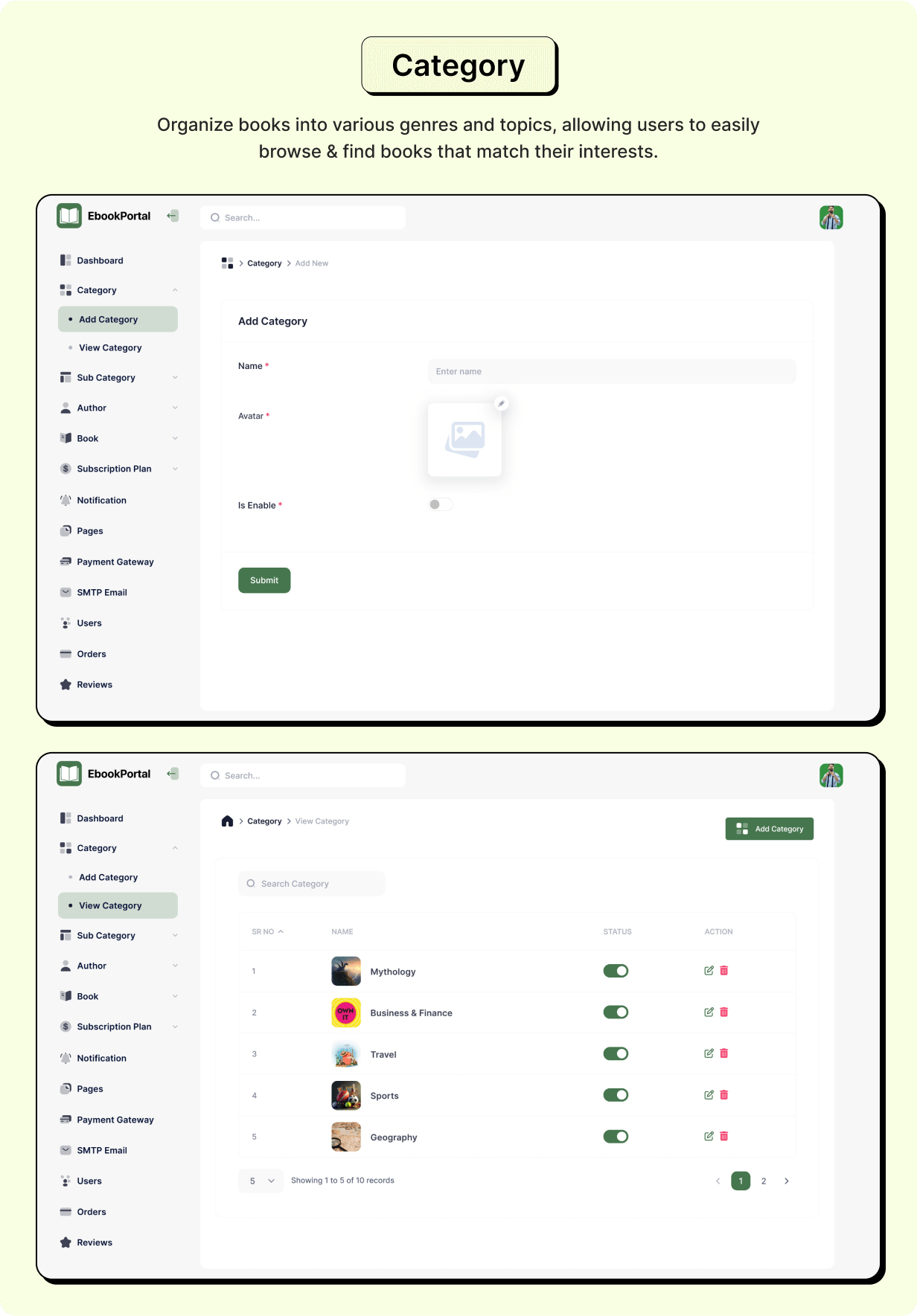Delete the Geography category using its trash icon
Image resolution: width=917 pixels, height=1316 pixels.
tap(724, 1136)
